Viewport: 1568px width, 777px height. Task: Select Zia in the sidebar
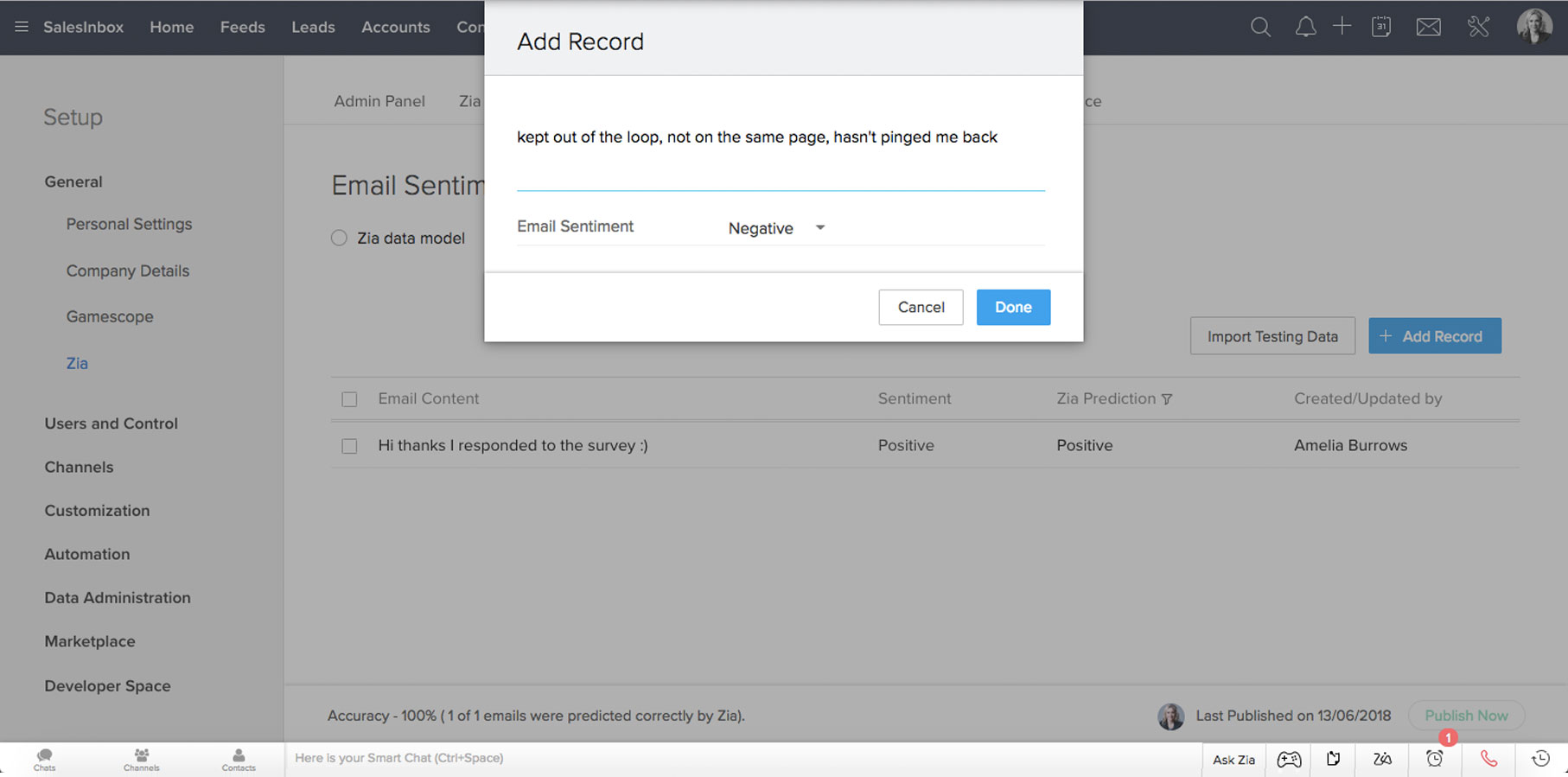[77, 363]
